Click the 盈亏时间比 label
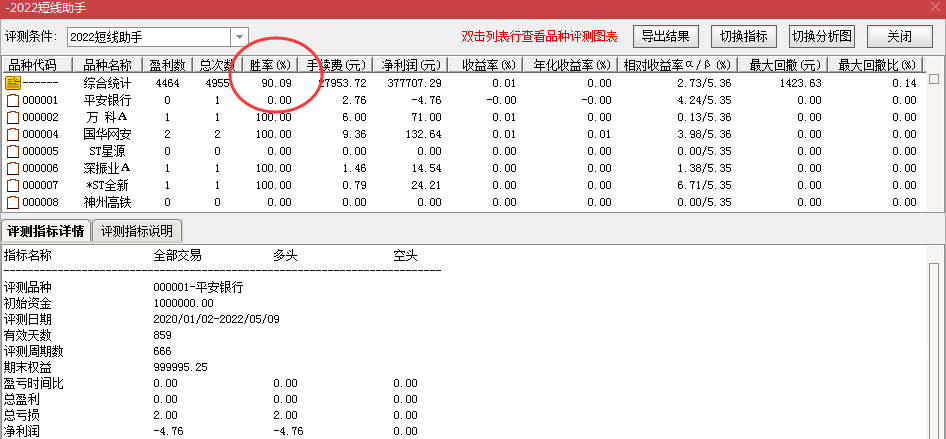The image size is (946, 439). click(33, 383)
